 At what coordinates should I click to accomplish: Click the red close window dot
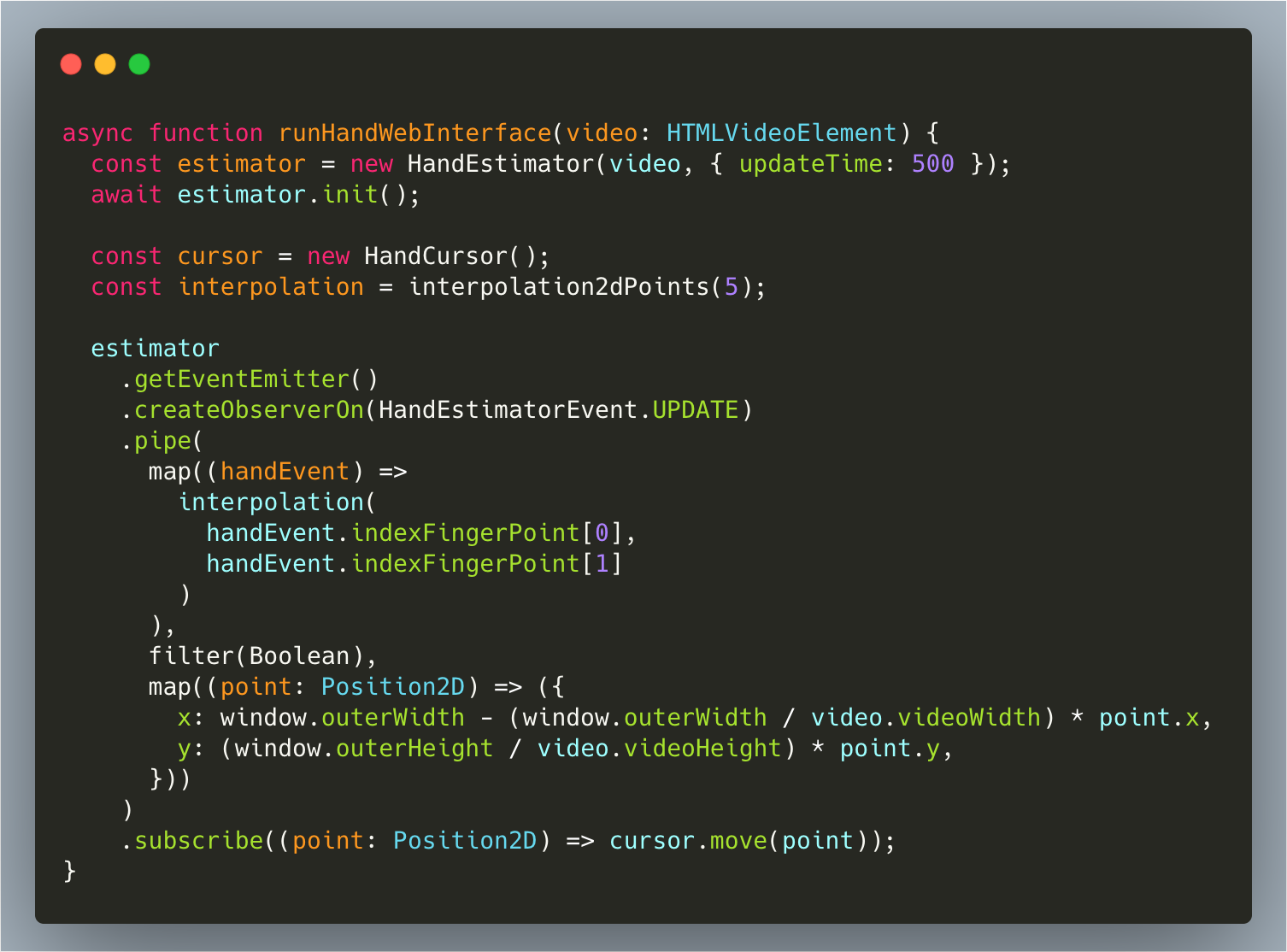[x=71, y=64]
